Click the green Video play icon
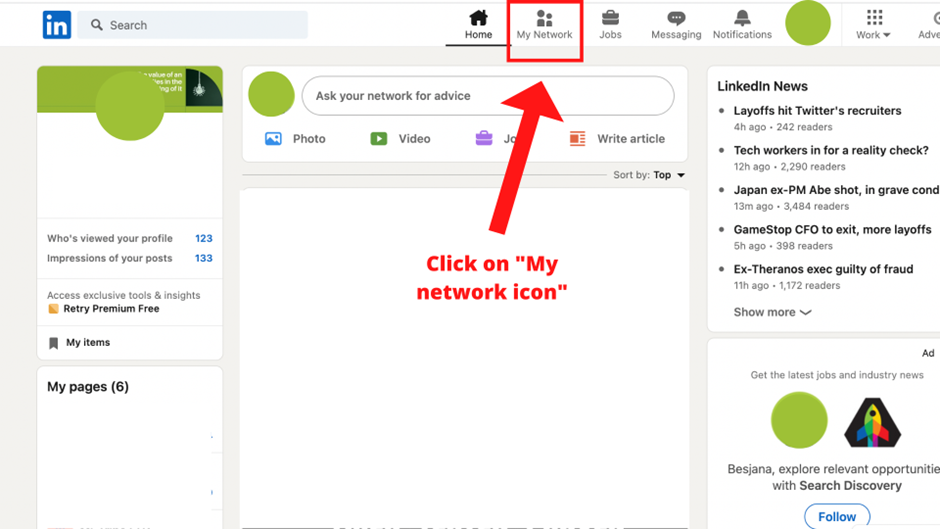 click(x=379, y=139)
